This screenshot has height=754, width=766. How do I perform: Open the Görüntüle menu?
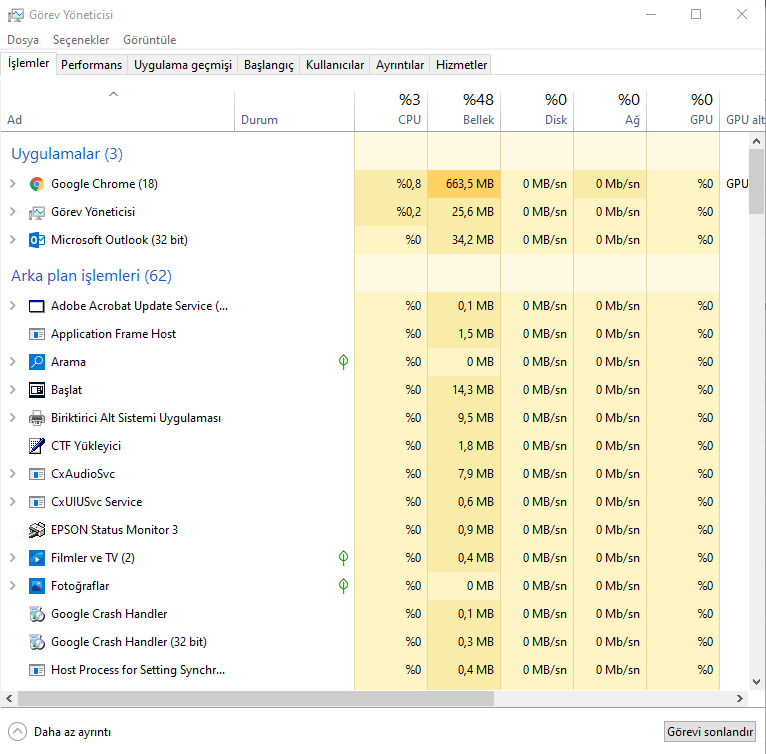(149, 40)
